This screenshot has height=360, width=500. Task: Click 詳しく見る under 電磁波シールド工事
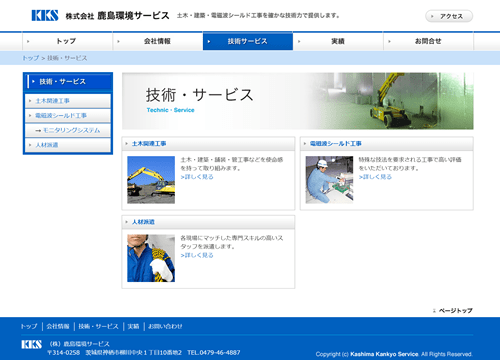[x=375, y=177]
